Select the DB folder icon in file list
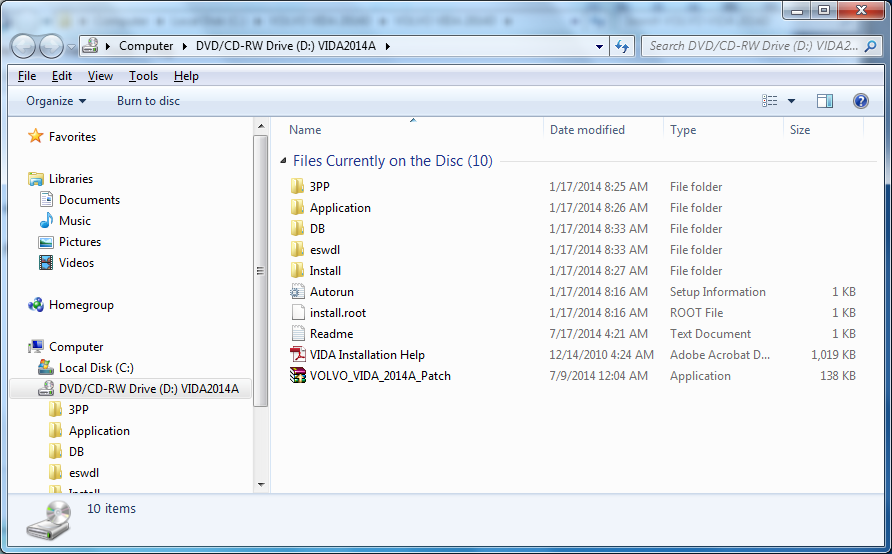The height and width of the screenshot is (554, 892). (298, 229)
